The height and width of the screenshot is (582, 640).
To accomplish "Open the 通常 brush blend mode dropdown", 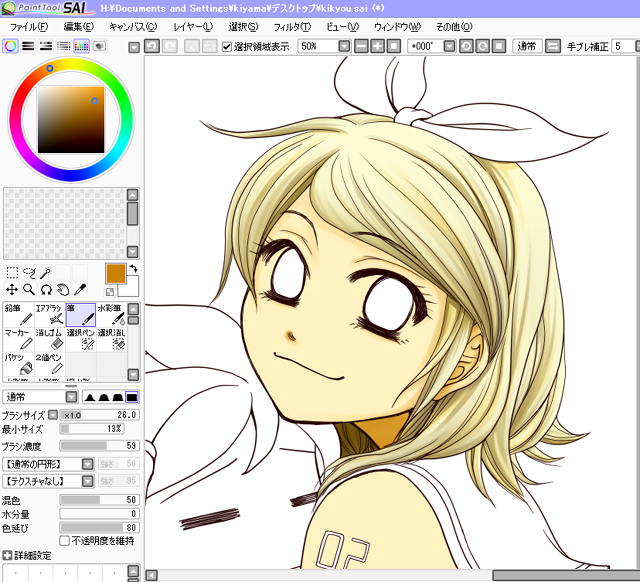I will coord(71,397).
